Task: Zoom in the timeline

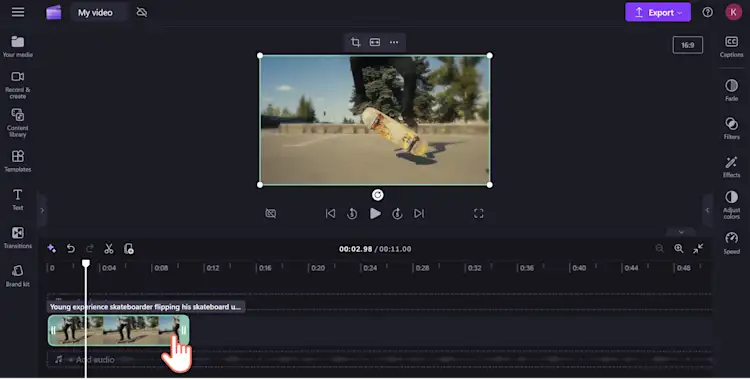Action: point(678,248)
